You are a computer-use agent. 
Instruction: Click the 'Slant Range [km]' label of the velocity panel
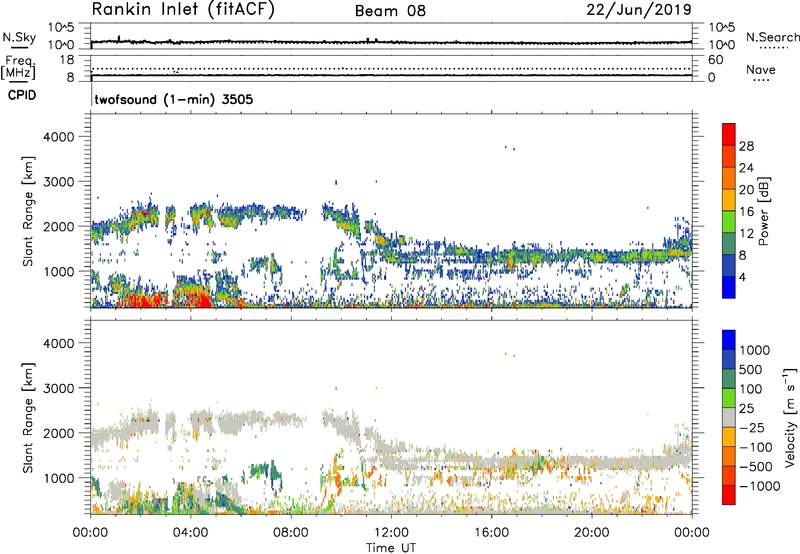tap(28, 418)
